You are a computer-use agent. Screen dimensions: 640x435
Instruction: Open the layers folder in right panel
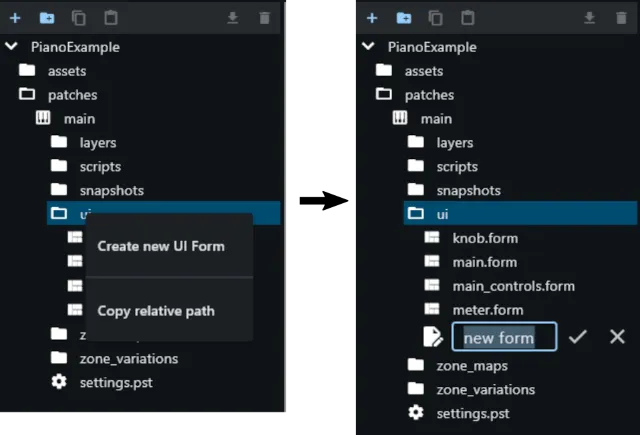click(440, 142)
